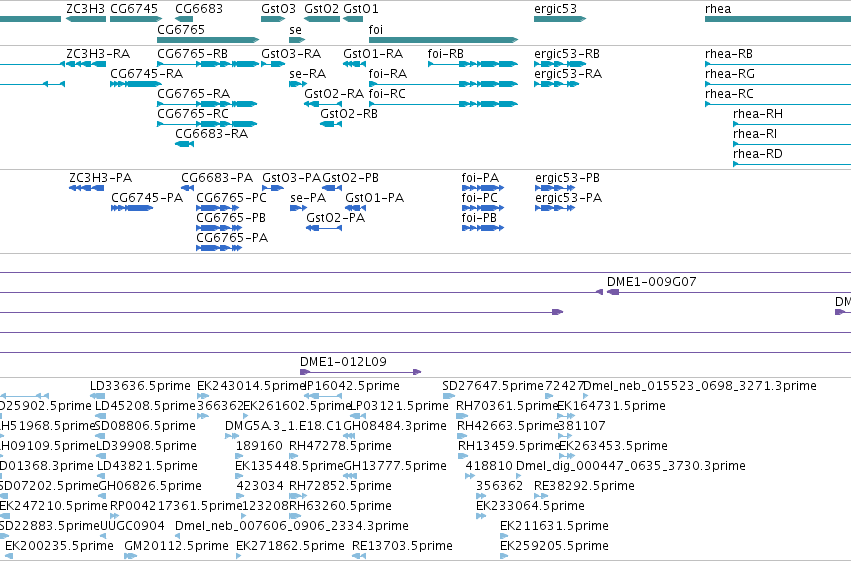Select the rhea-RG transcript label
Viewport: 851px width, 561px height.
pos(730,74)
